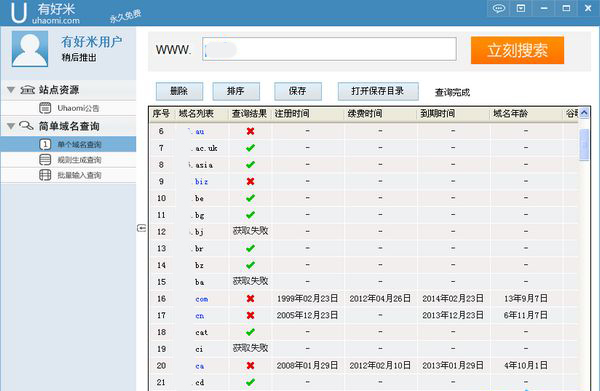Click the 打开保存目录 button
600x391 pixels.
(378, 91)
